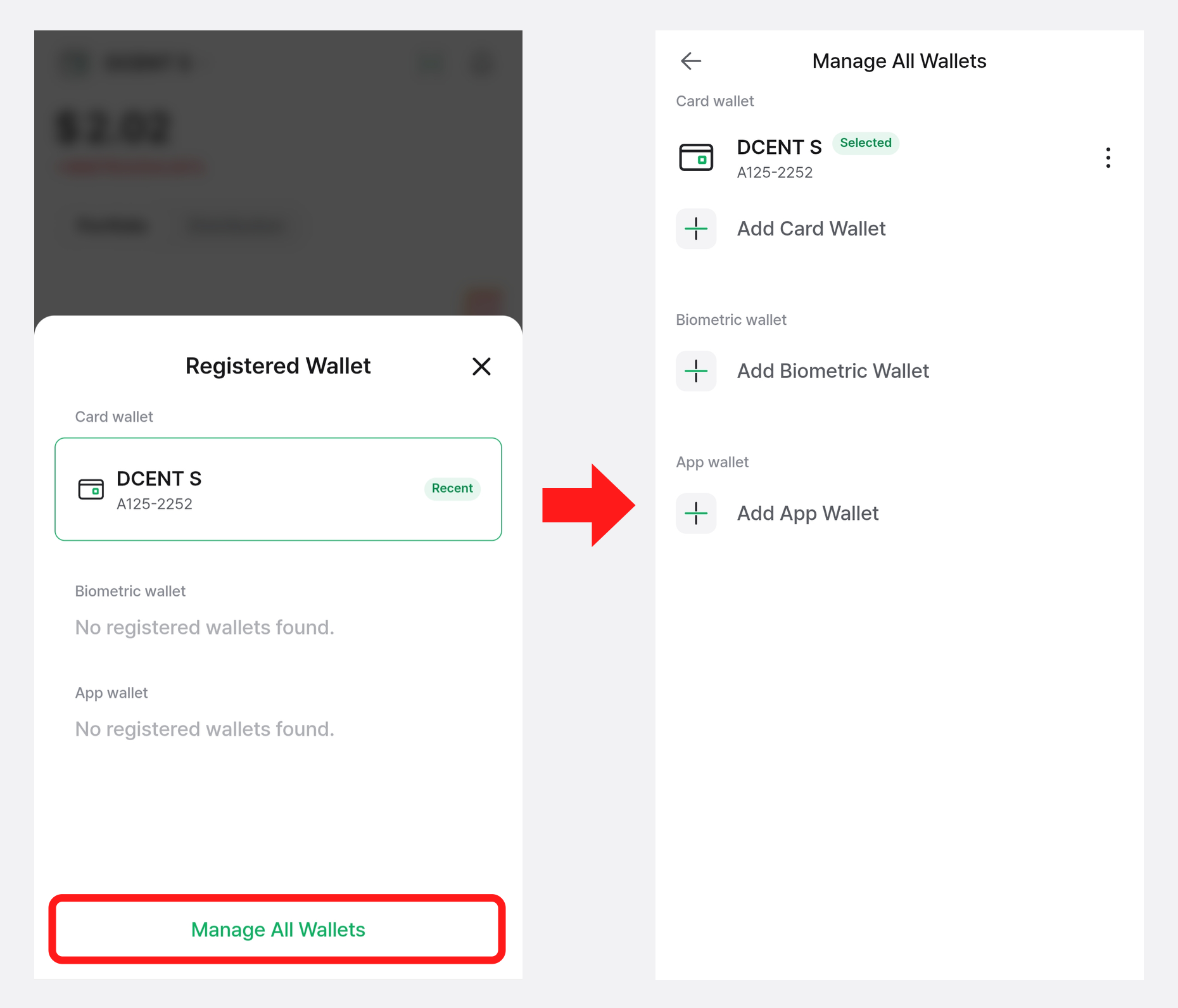Screen dimensions: 1178x1008
Task: Click the Add App Wallet label
Action: [807, 513]
